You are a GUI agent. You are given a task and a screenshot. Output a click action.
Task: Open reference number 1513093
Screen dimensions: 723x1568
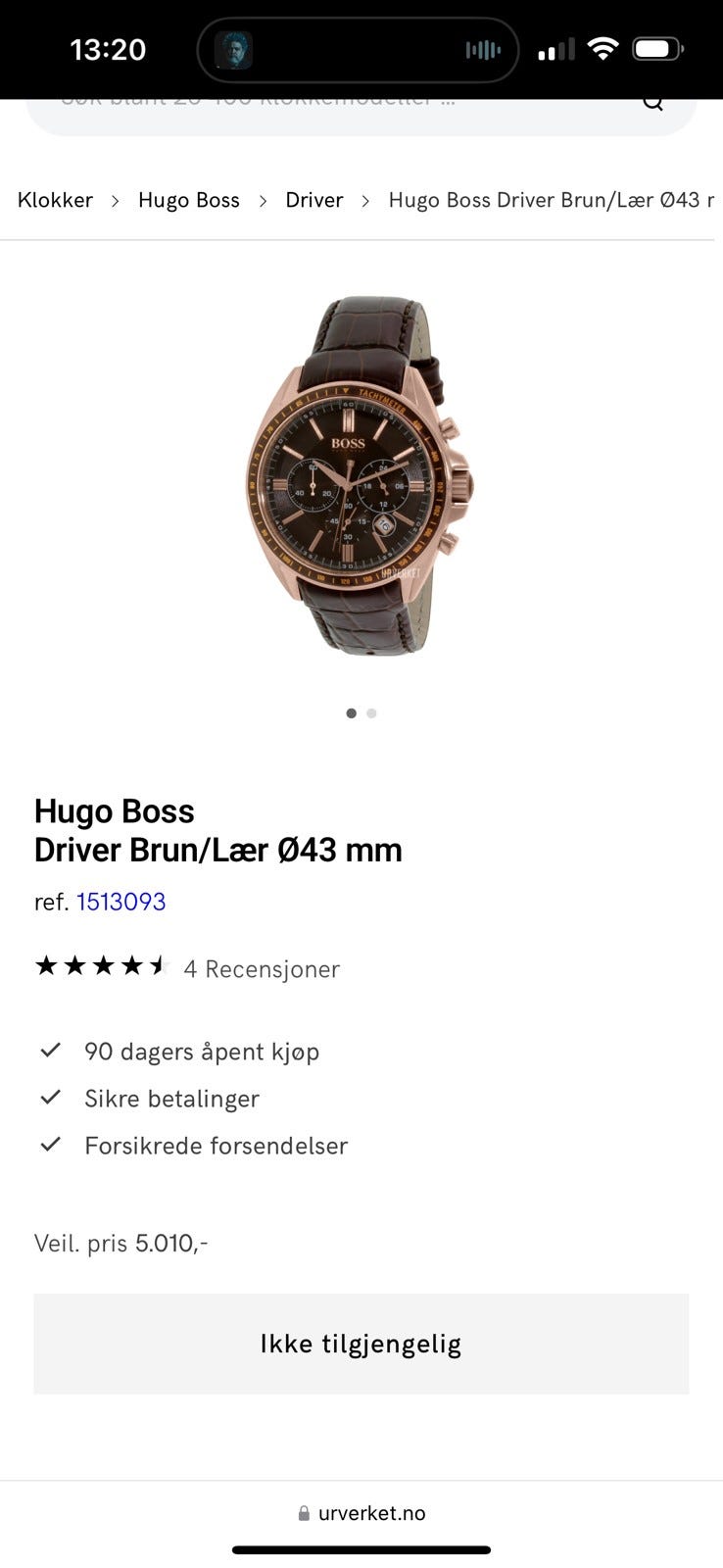[121, 902]
